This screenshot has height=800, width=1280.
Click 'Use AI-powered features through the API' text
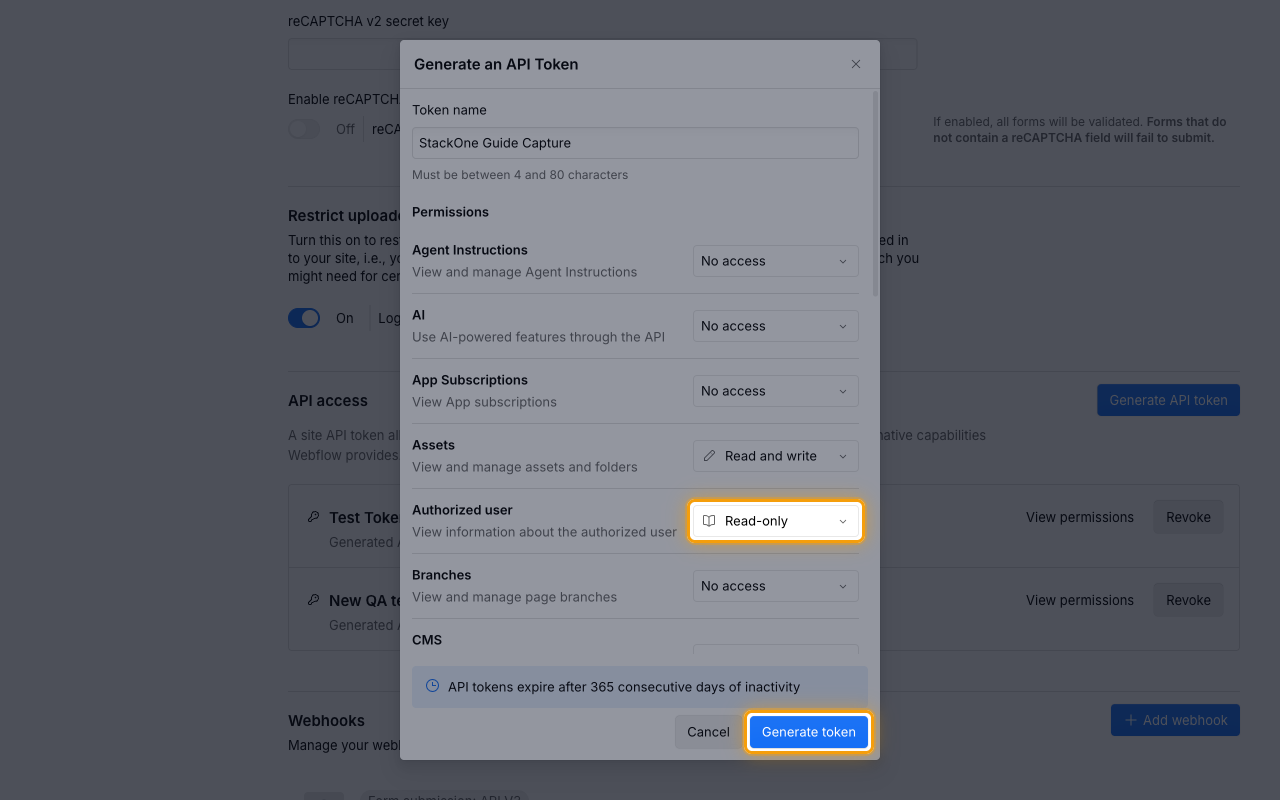pos(538,337)
